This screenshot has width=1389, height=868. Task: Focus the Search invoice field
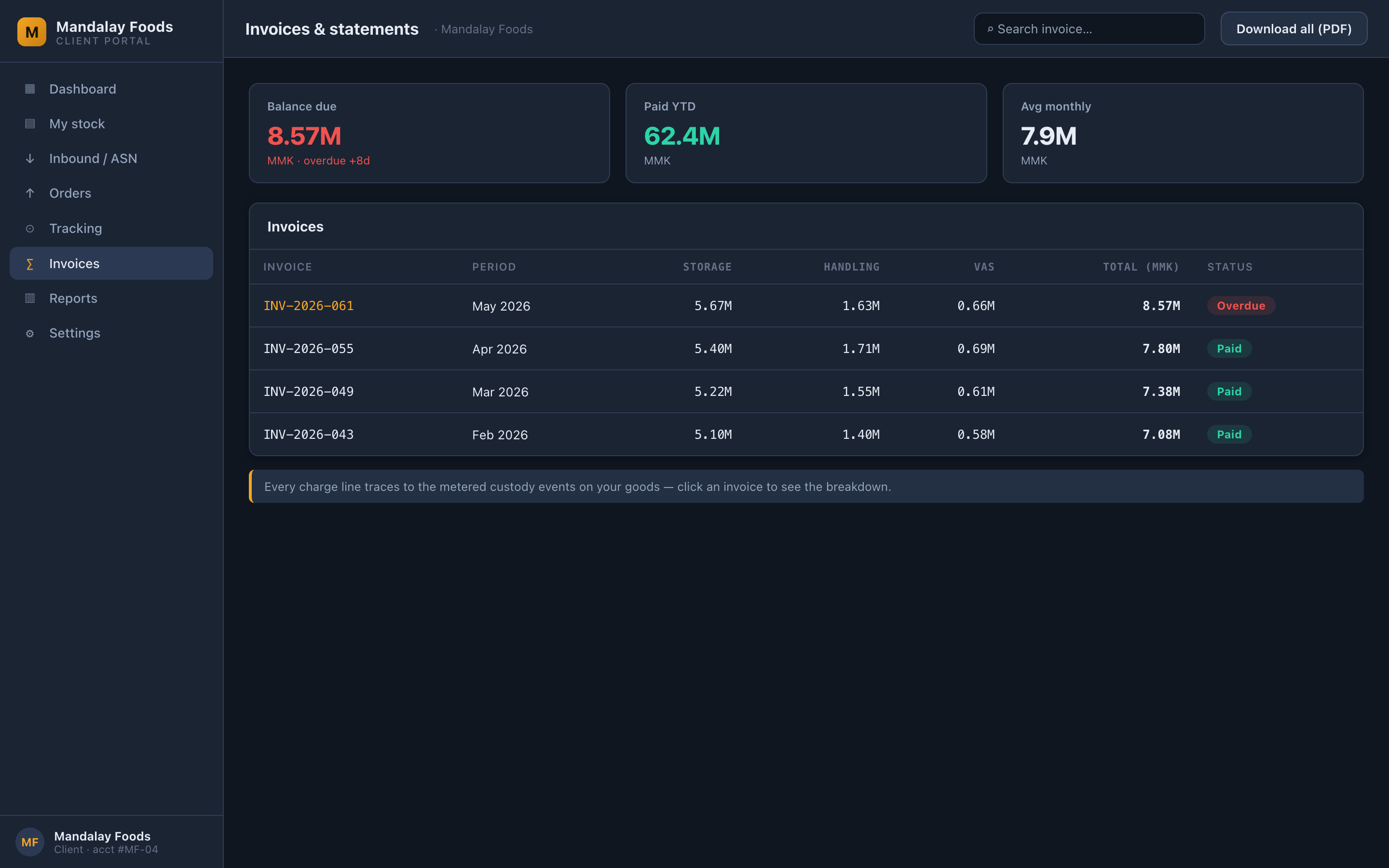(1089, 29)
